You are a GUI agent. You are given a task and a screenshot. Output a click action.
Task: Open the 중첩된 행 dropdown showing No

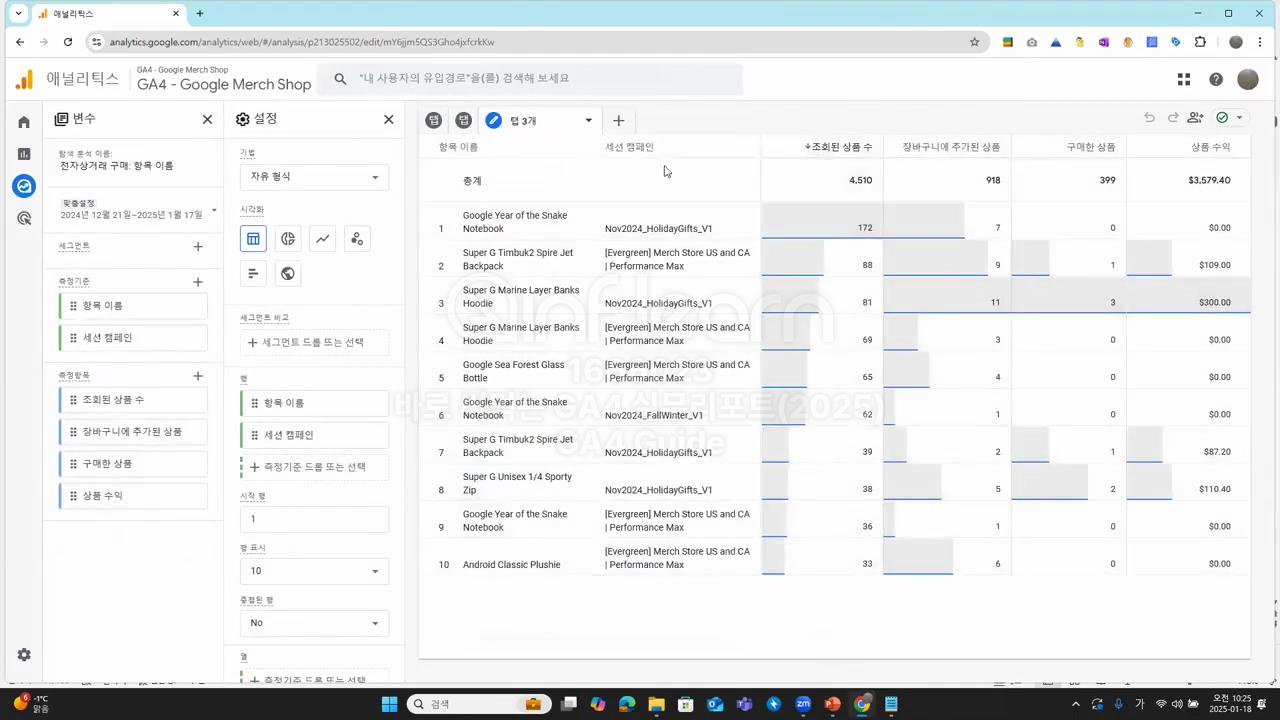314,623
